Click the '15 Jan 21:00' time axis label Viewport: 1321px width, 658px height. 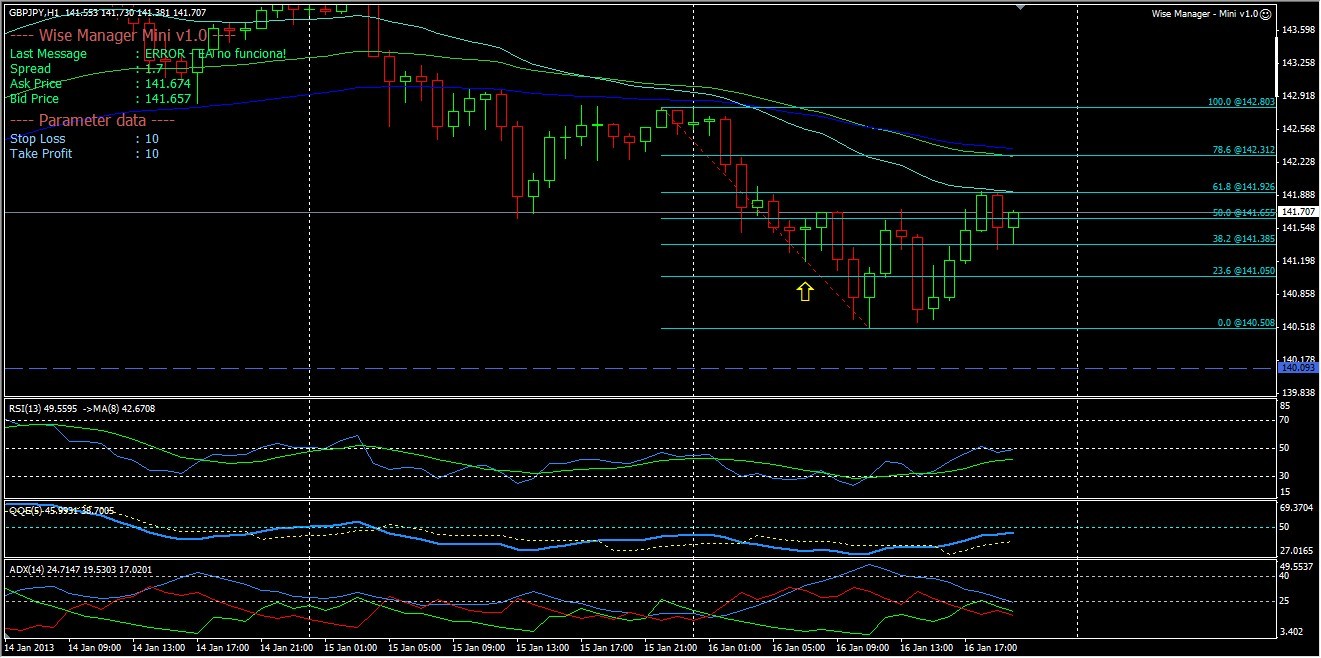[x=672, y=648]
